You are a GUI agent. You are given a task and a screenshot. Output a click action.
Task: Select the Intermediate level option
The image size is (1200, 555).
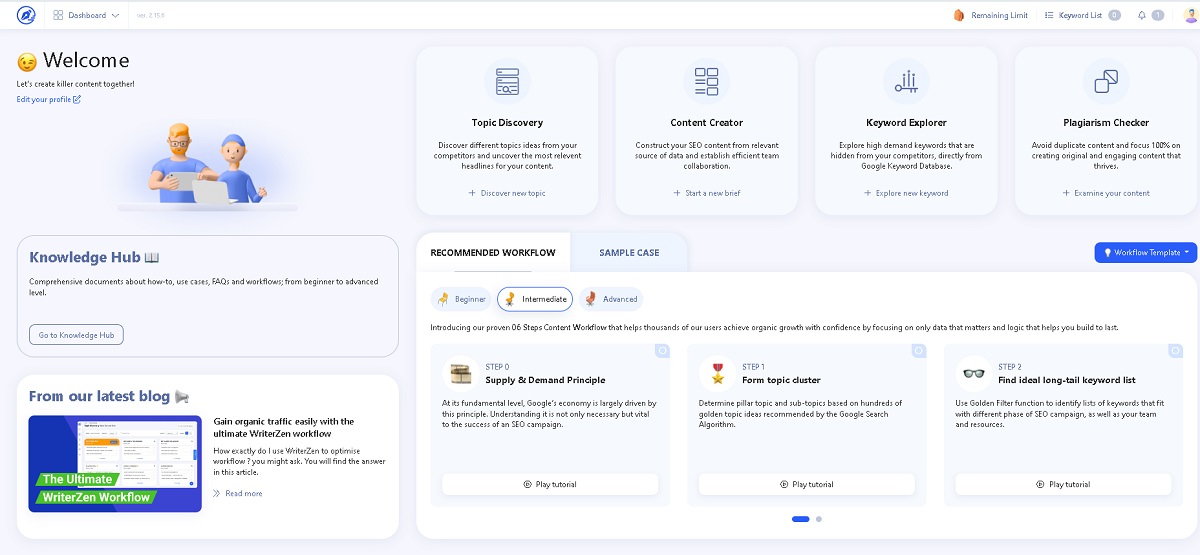pos(536,299)
